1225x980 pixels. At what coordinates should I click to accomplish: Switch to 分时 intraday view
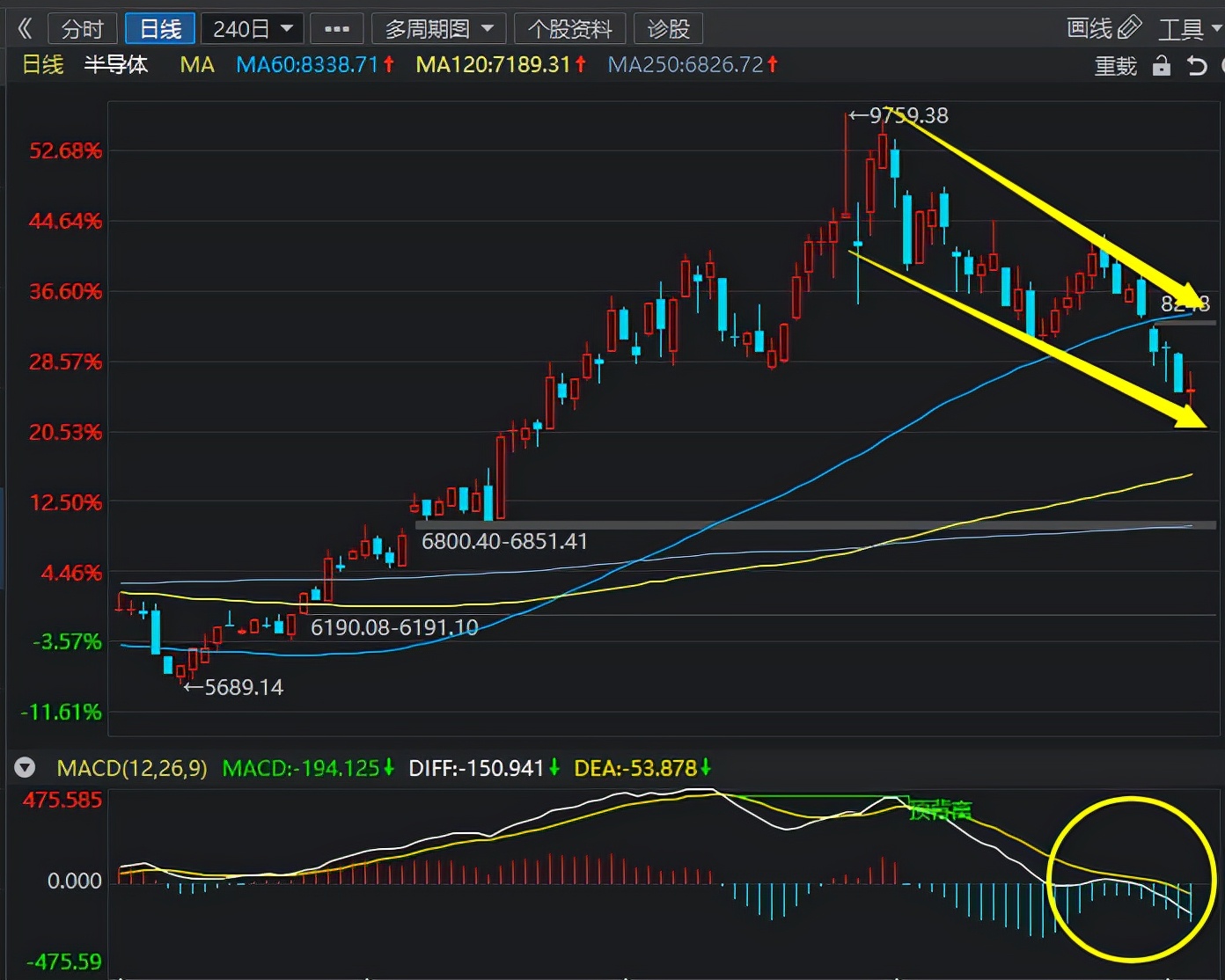[82, 29]
